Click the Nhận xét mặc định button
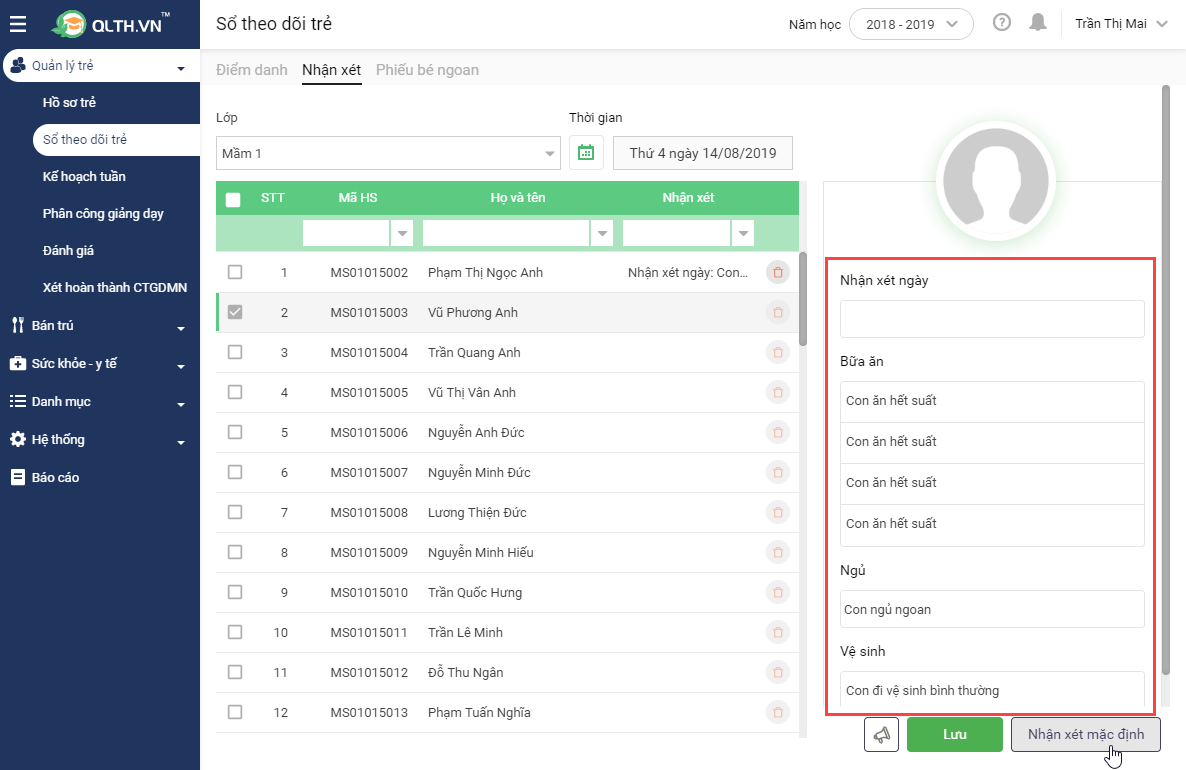 click(x=1085, y=734)
